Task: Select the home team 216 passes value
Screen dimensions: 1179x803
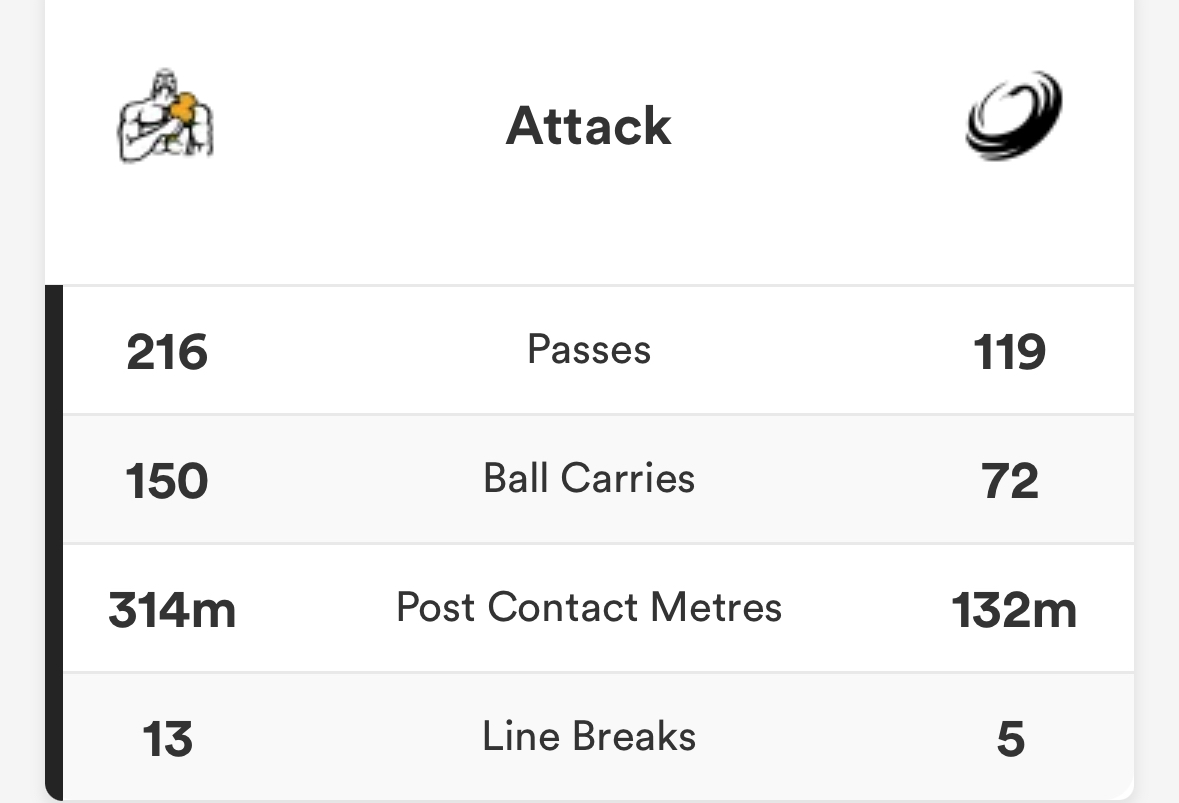Action: tap(167, 352)
